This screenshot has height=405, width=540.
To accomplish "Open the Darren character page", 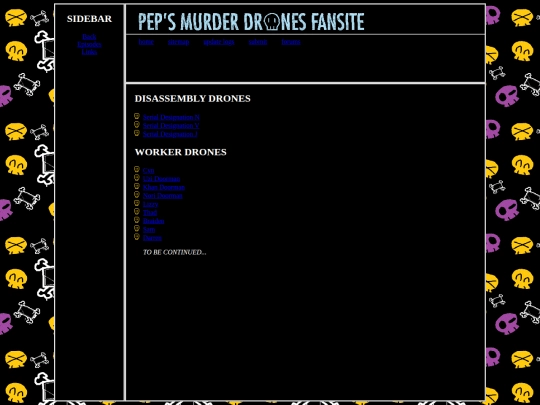I will point(152,238).
